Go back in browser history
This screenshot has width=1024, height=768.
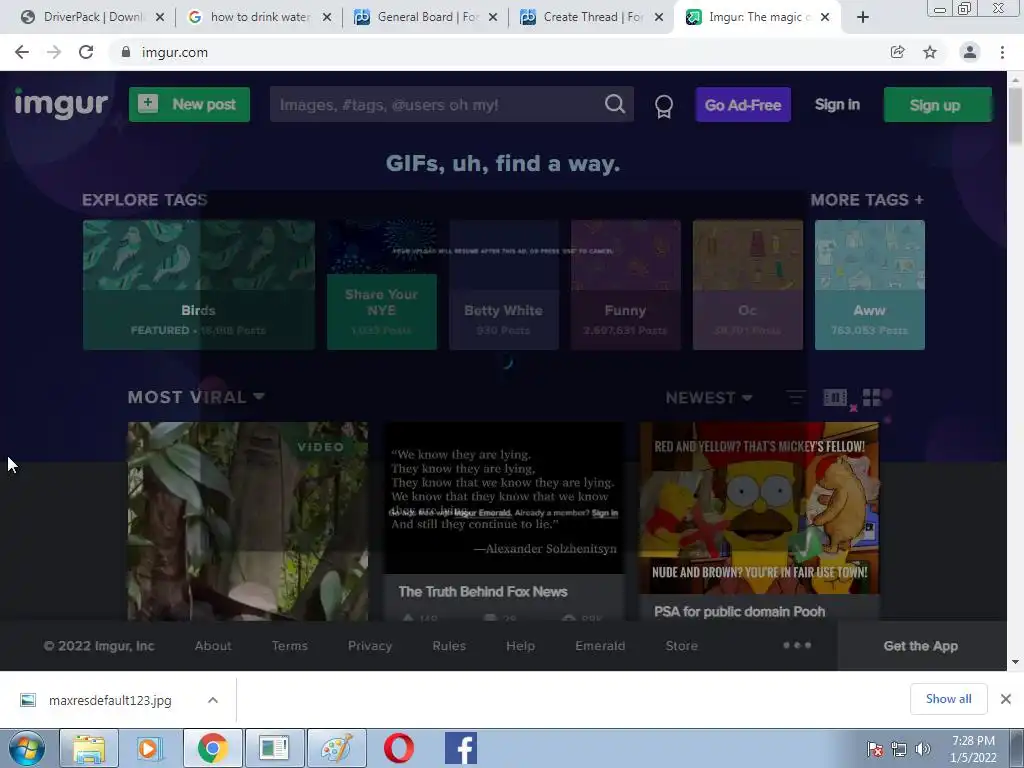[22, 52]
